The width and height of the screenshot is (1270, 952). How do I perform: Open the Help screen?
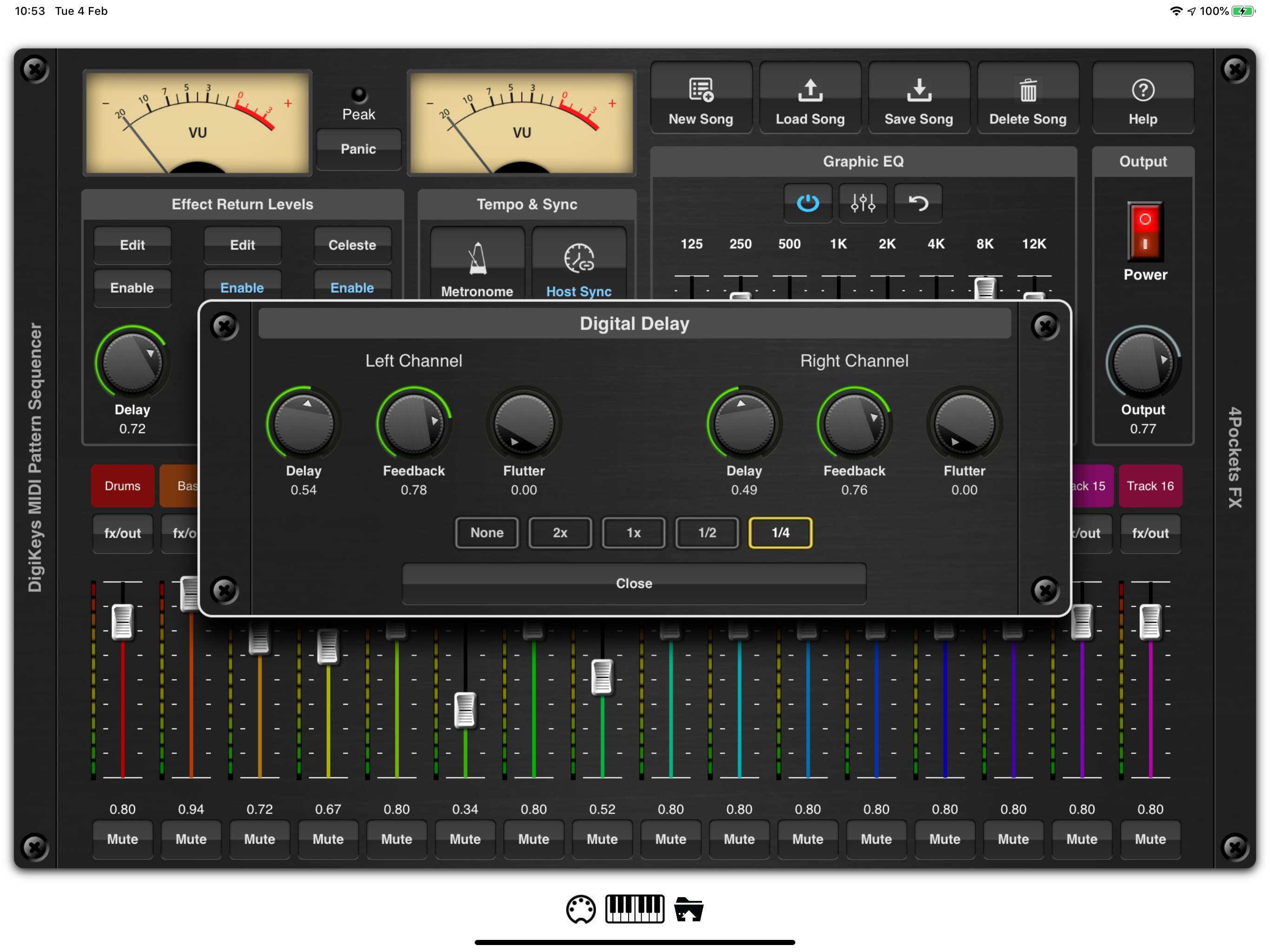point(1143,98)
